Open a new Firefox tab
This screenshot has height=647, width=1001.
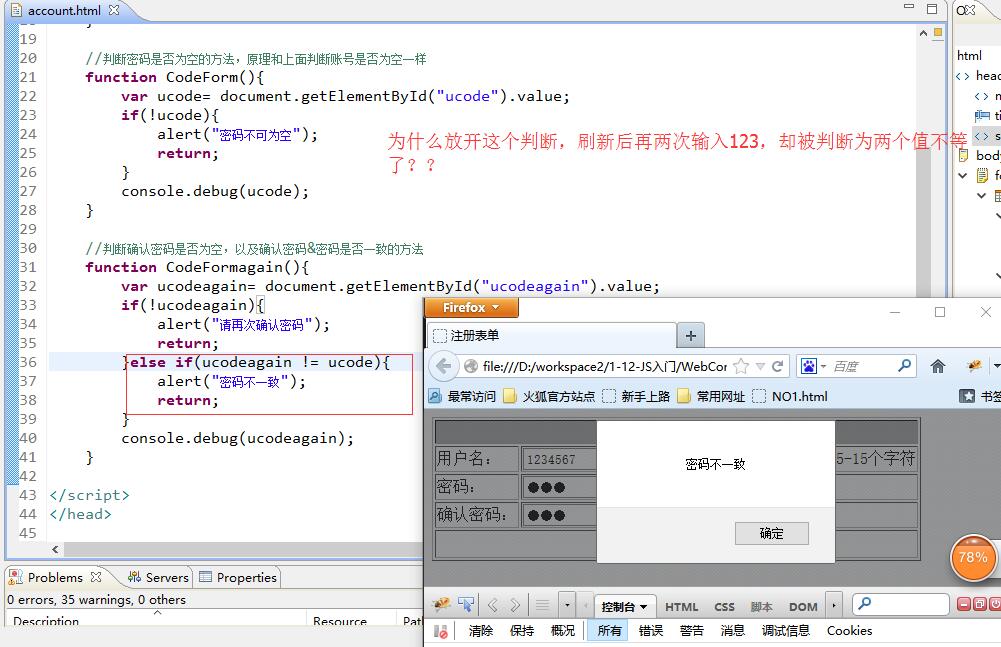click(x=691, y=335)
